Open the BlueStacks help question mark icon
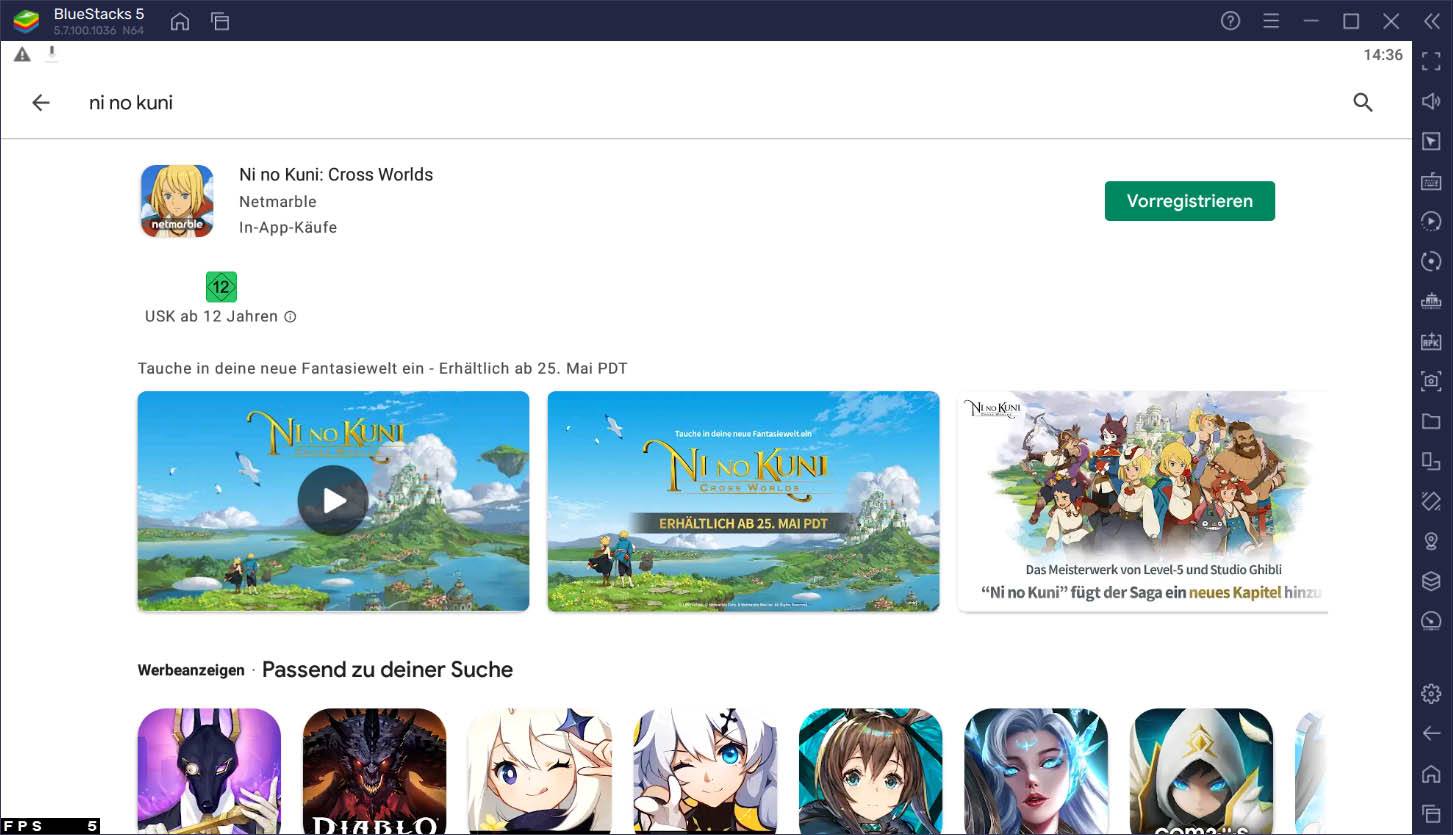The image size is (1453, 835). [1231, 21]
